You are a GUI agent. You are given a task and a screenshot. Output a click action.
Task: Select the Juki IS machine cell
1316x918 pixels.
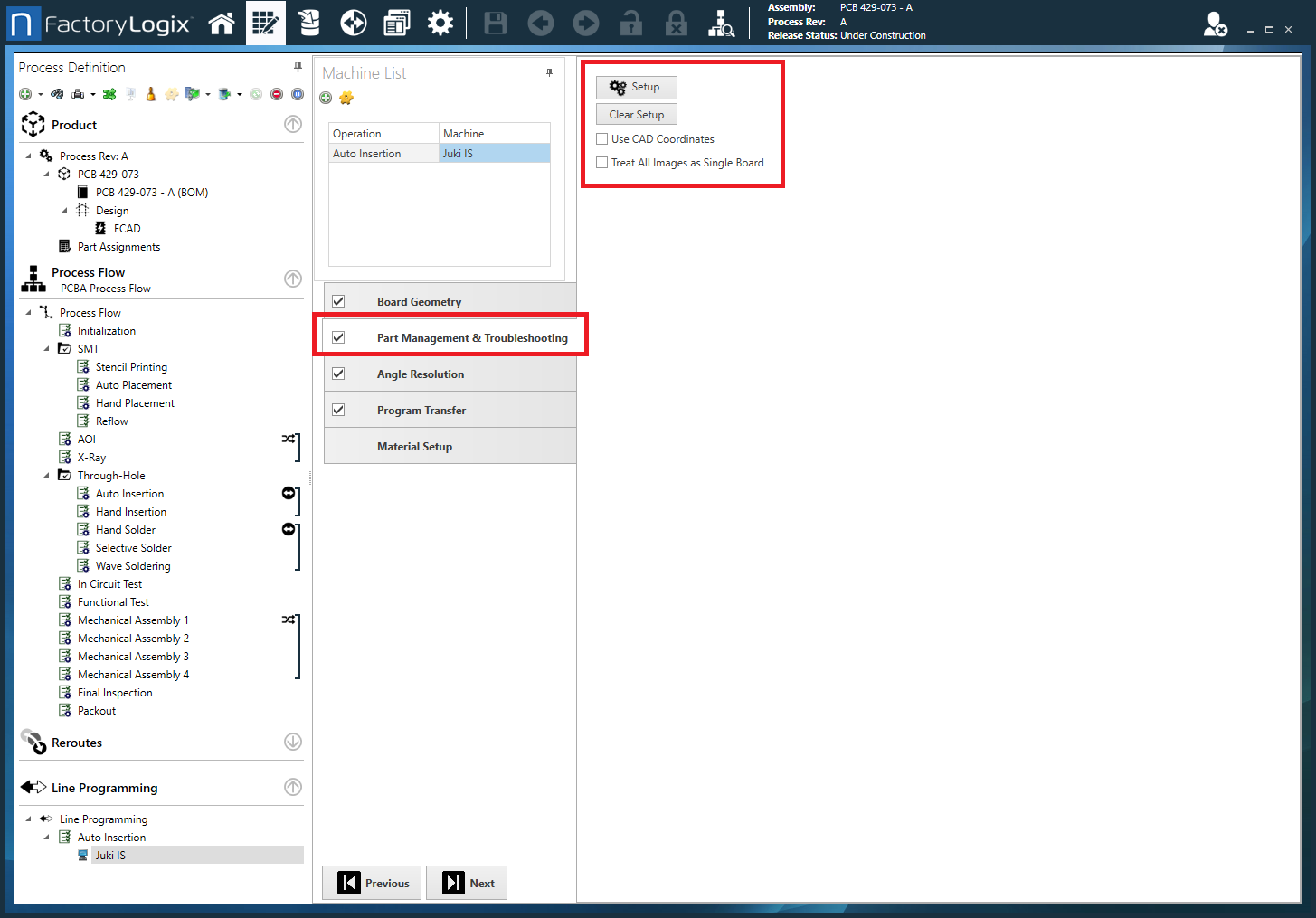click(494, 154)
